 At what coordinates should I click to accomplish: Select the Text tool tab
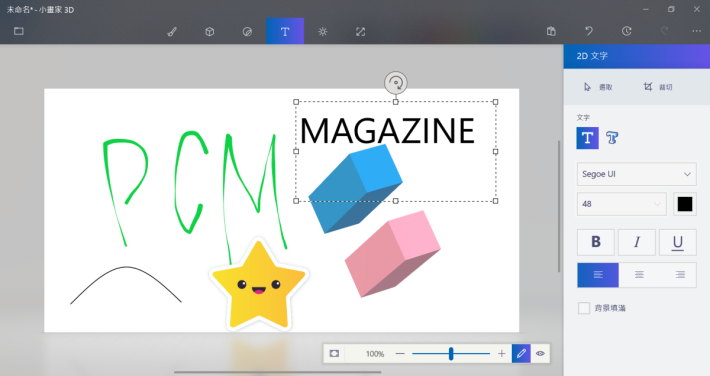[285, 32]
